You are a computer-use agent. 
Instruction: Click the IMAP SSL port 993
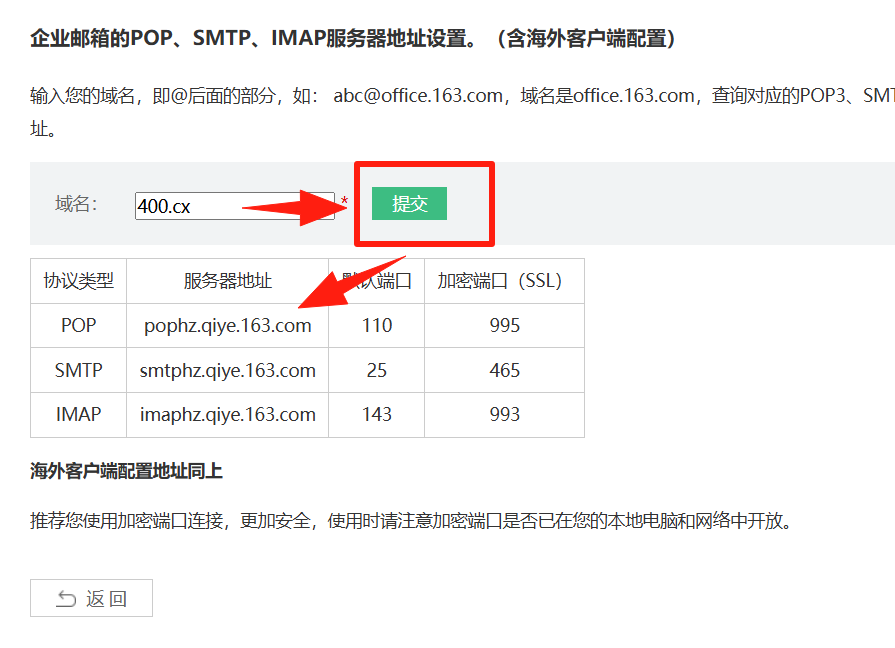click(505, 414)
